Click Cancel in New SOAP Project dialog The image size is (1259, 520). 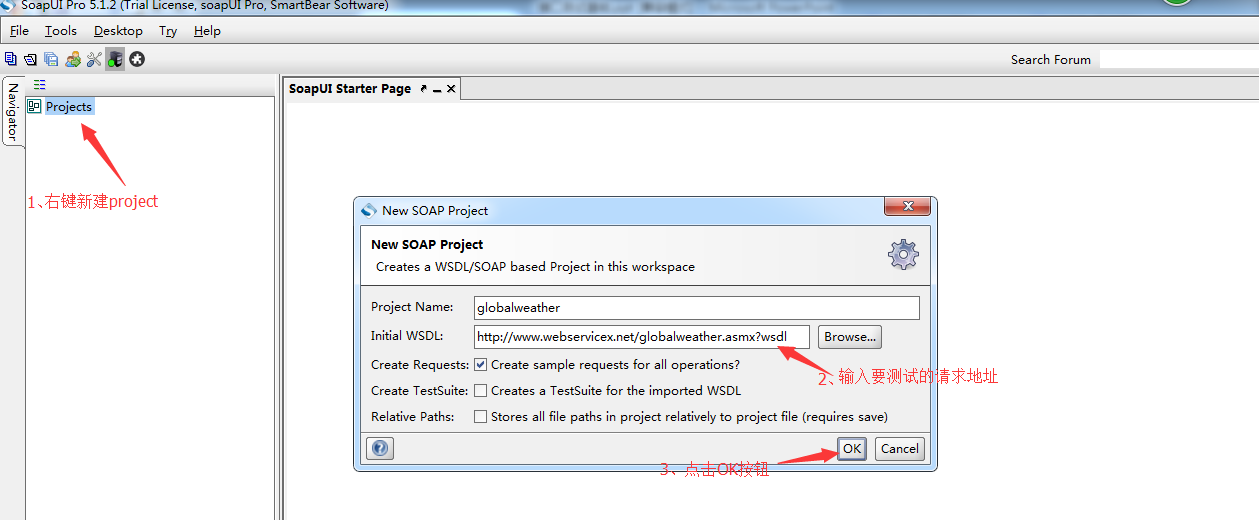click(900, 449)
